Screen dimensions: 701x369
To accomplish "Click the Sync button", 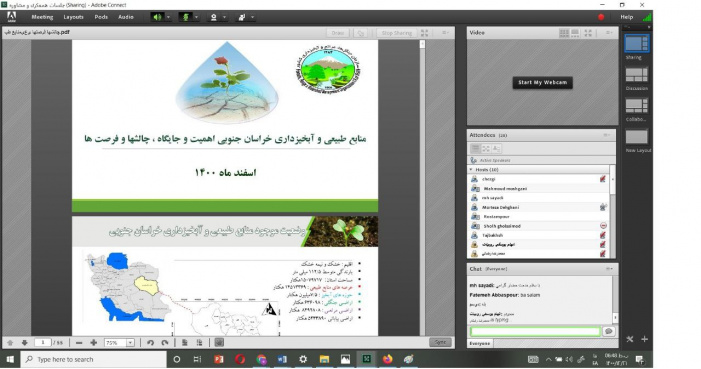I will click(x=440, y=342).
